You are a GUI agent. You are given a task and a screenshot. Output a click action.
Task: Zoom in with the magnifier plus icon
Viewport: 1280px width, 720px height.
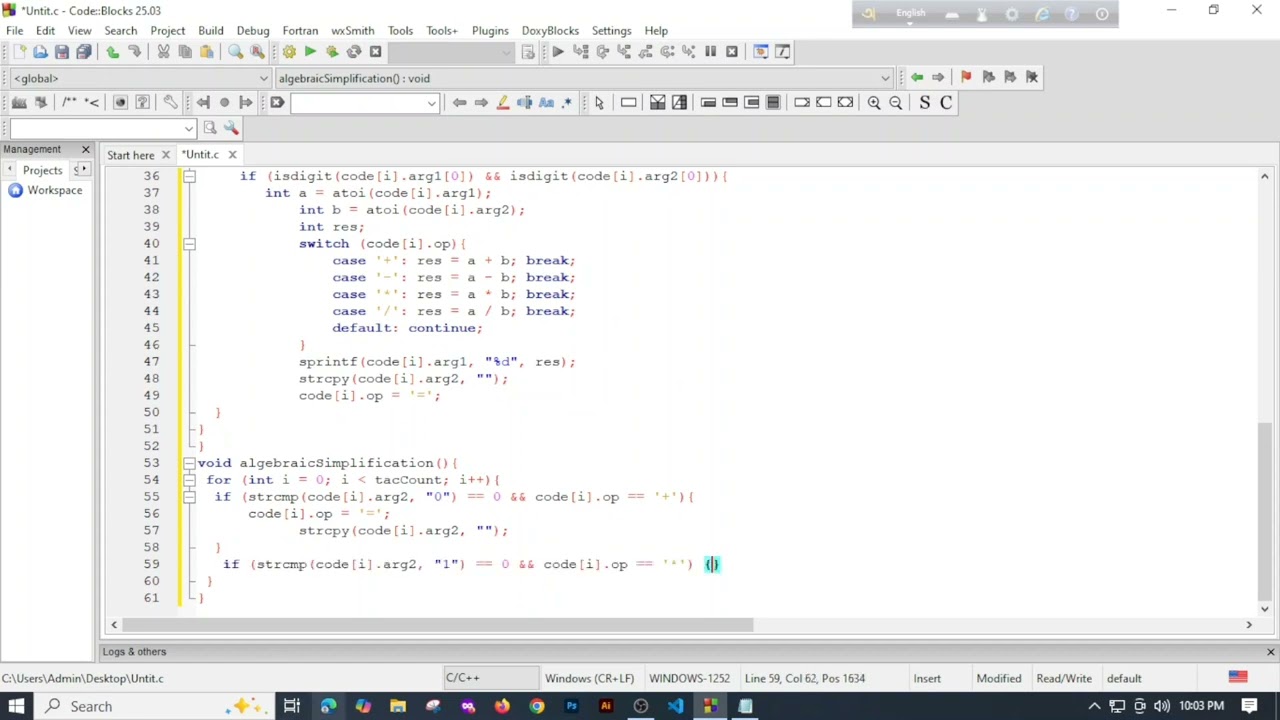[x=874, y=102]
